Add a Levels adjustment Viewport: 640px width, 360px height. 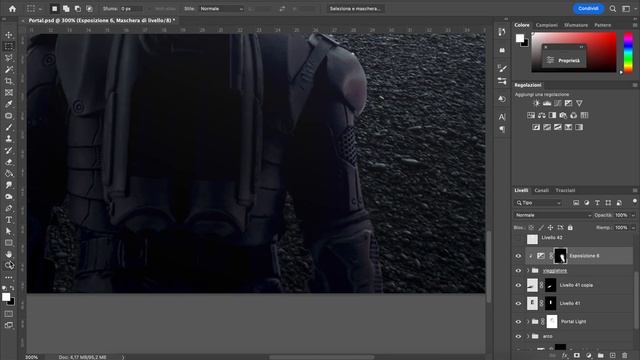[x=547, y=103]
